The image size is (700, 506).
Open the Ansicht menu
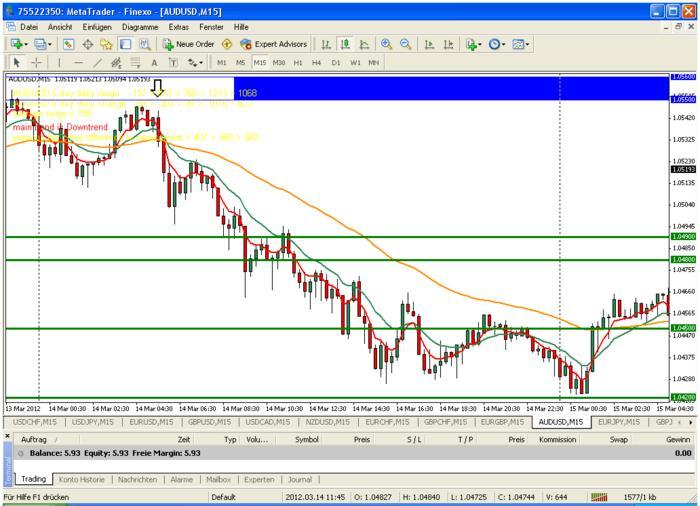point(60,27)
